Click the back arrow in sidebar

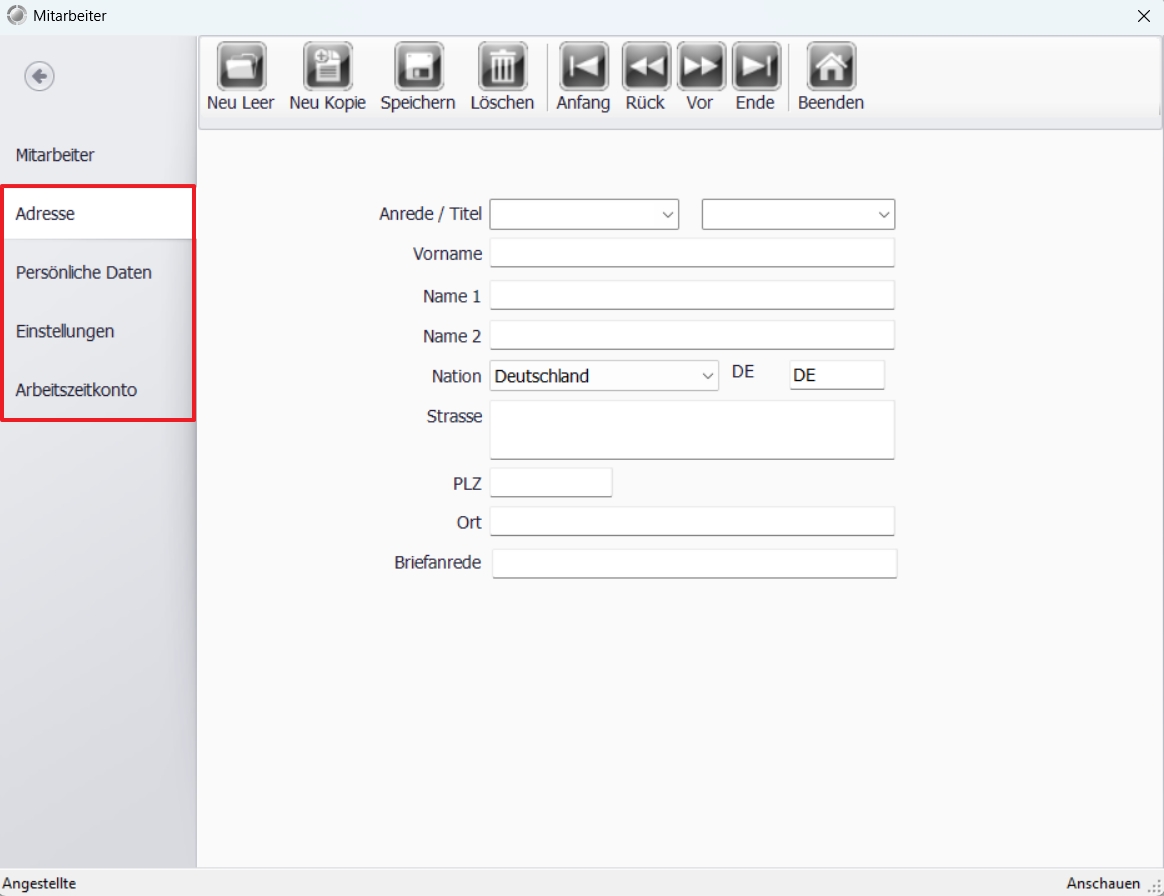tap(39, 76)
